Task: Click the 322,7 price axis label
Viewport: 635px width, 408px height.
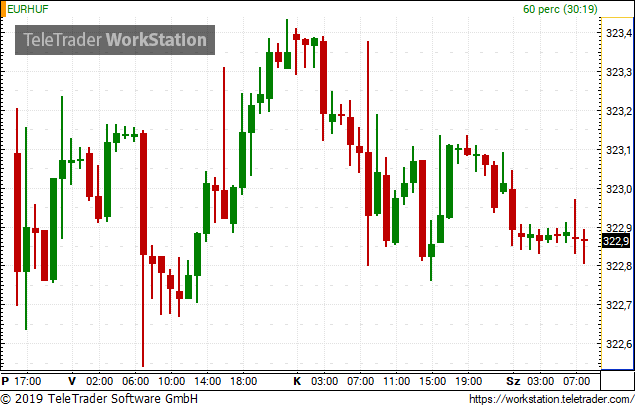Action: click(618, 305)
